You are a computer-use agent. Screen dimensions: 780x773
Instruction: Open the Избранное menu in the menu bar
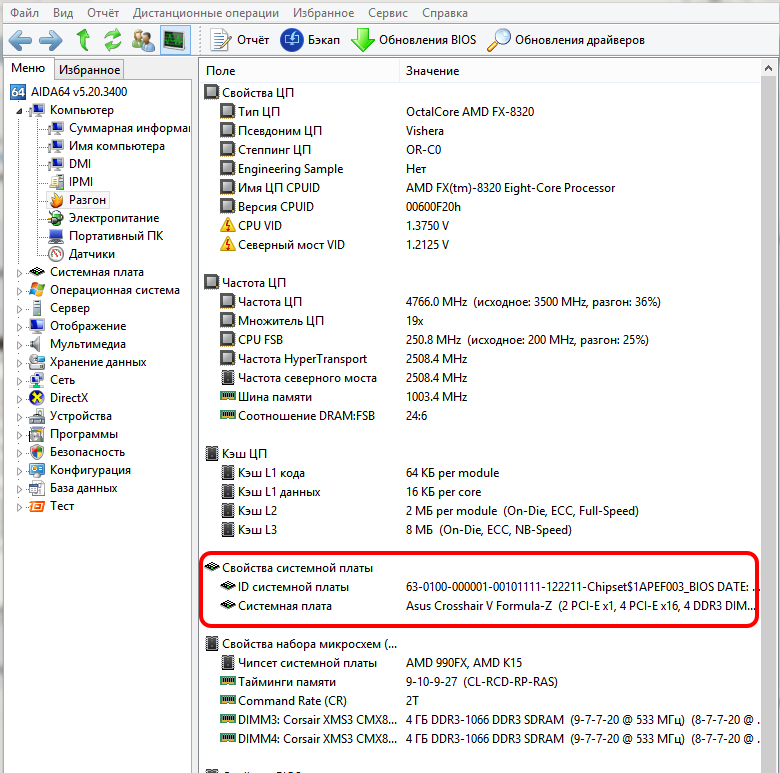pyautogui.click(x=323, y=13)
